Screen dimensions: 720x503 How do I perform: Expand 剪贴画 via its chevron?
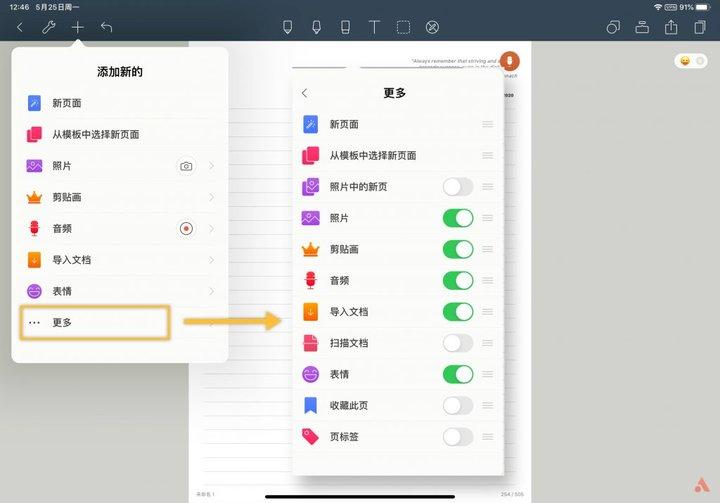click(212, 198)
